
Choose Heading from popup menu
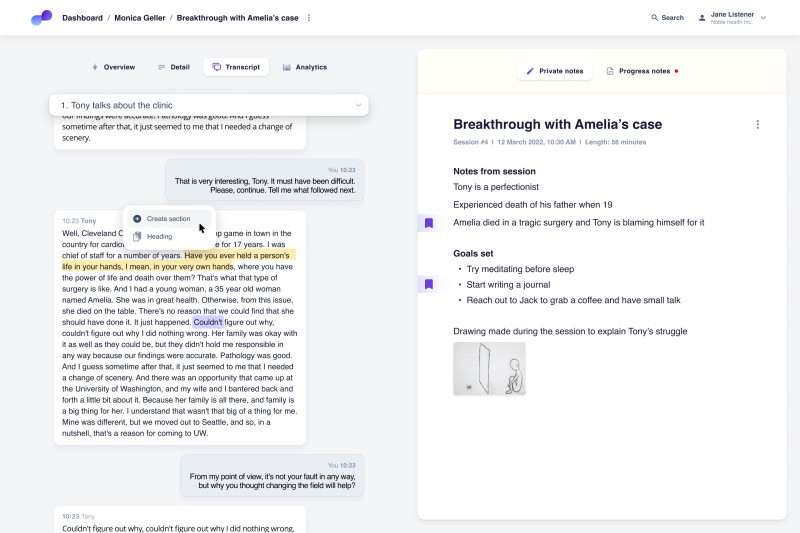(x=169, y=237)
